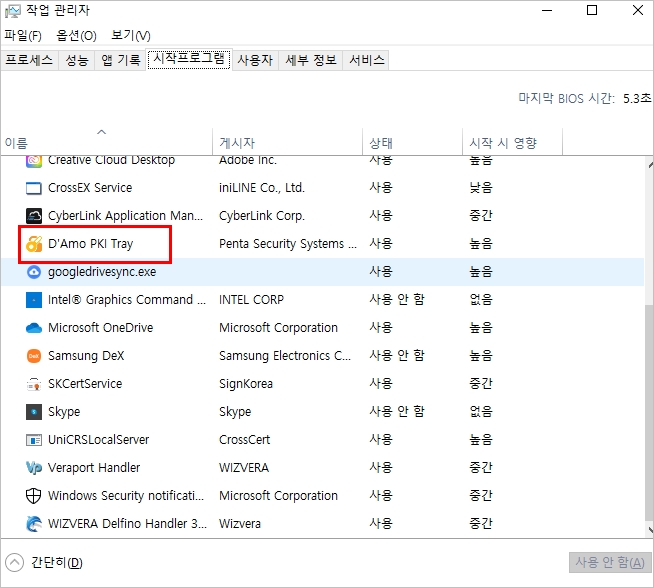Open the 파일(F) menu
Image resolution: width=654 pixels, height=588 pixels.
tap(23, 35)
